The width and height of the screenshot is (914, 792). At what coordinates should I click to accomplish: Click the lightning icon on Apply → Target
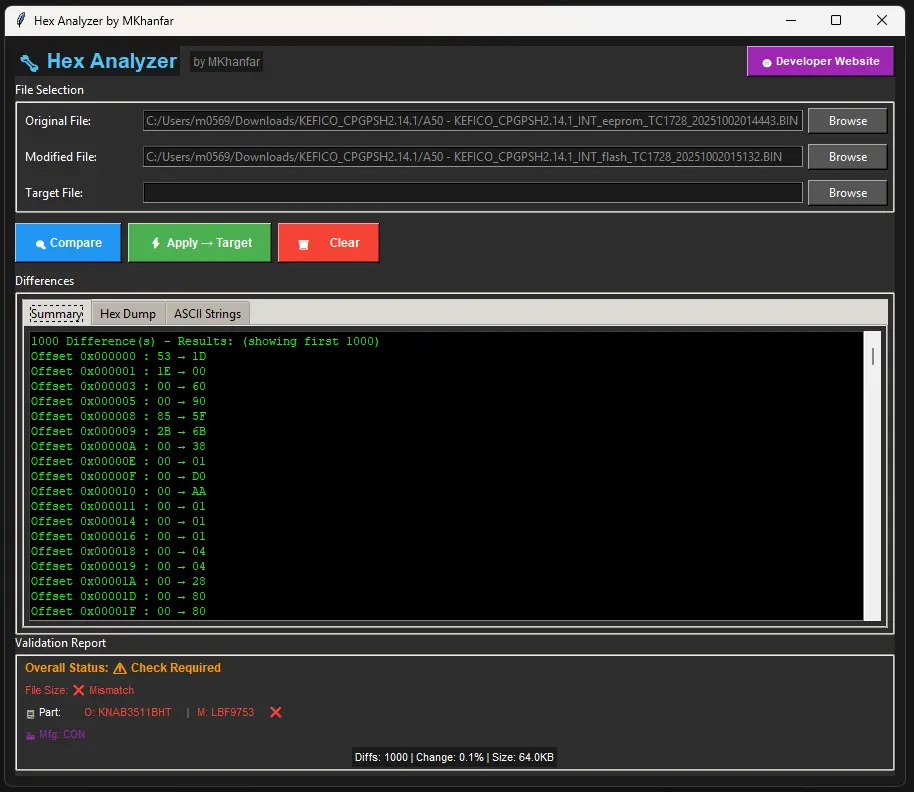[x=155, y=242]
